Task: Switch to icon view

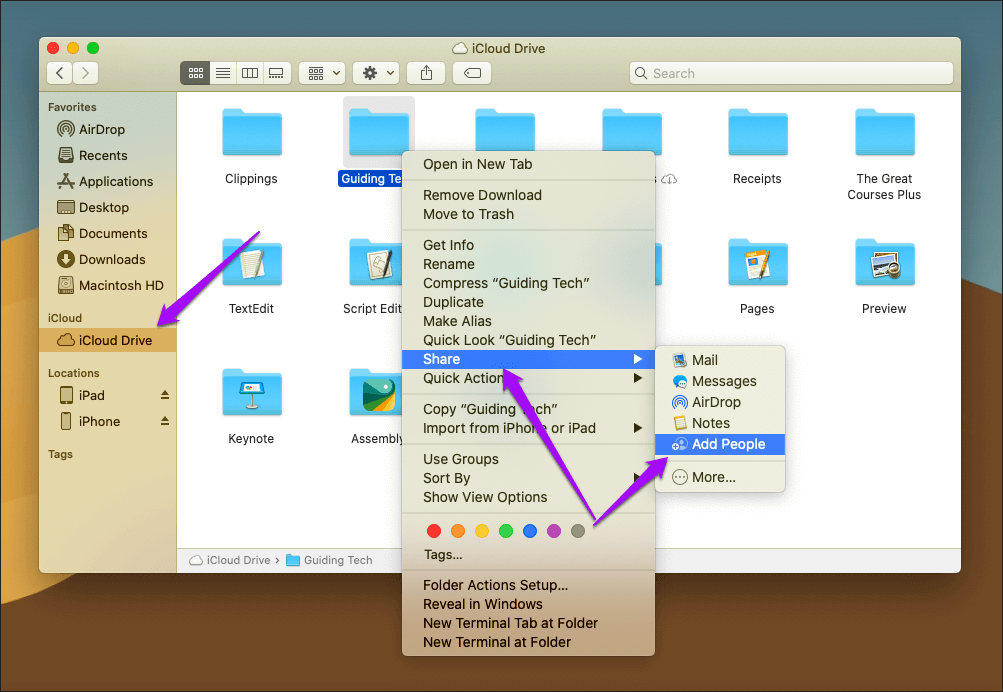Action: (195, 73)
